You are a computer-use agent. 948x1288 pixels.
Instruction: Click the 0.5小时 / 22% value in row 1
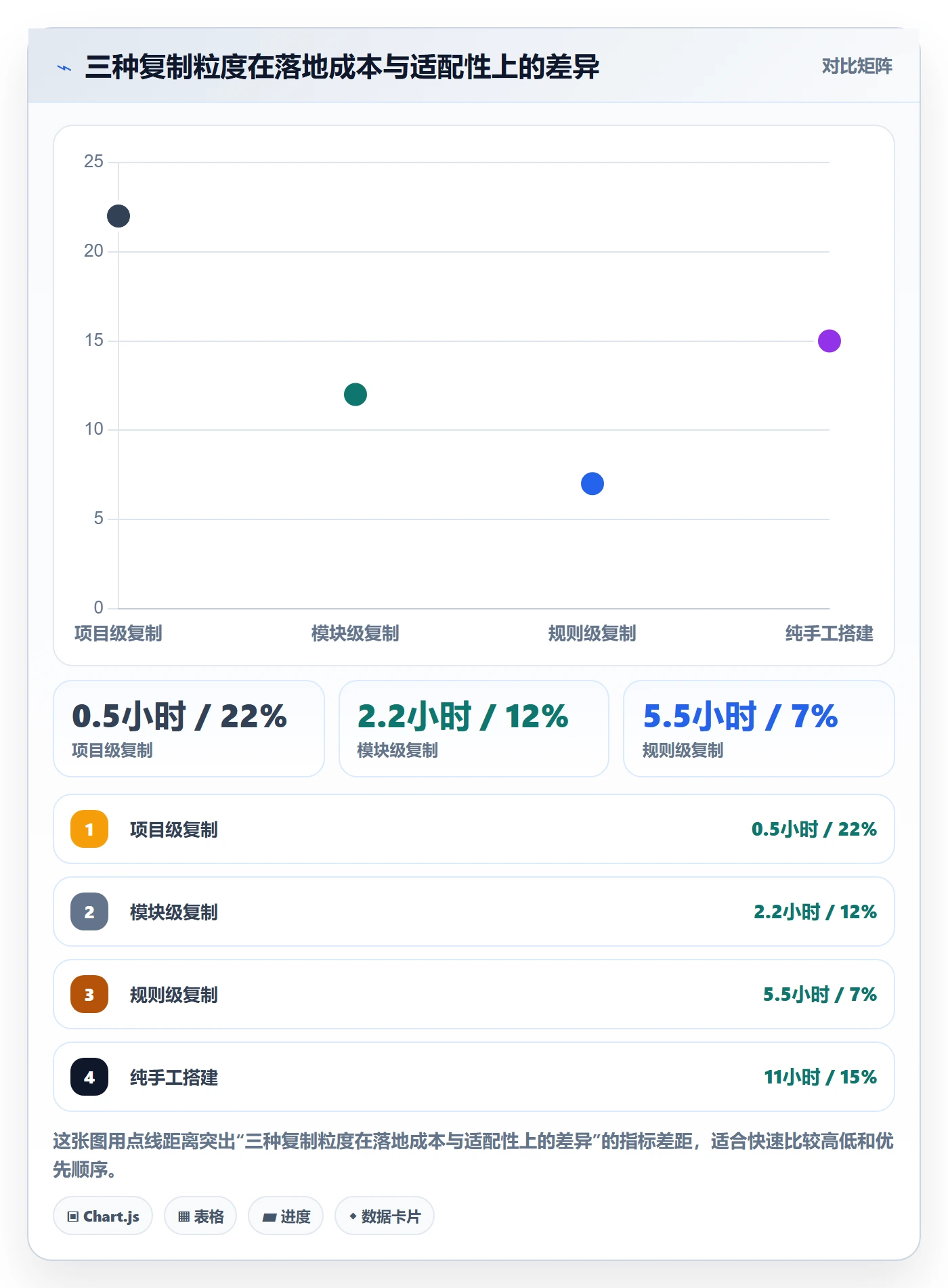point(814,830)
